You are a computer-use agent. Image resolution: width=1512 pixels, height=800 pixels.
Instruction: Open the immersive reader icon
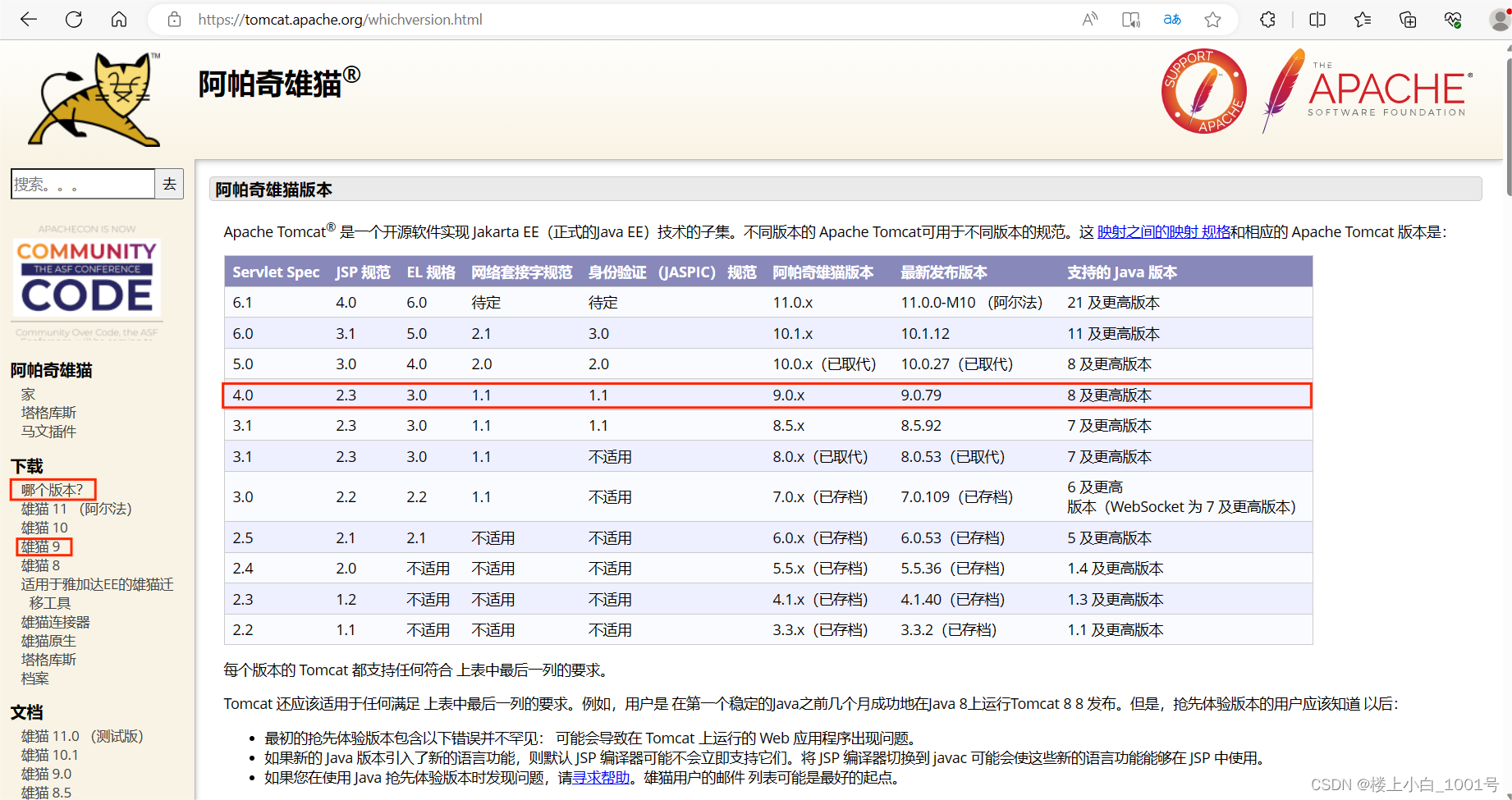pyautogui.click(x=1131, y=20)
